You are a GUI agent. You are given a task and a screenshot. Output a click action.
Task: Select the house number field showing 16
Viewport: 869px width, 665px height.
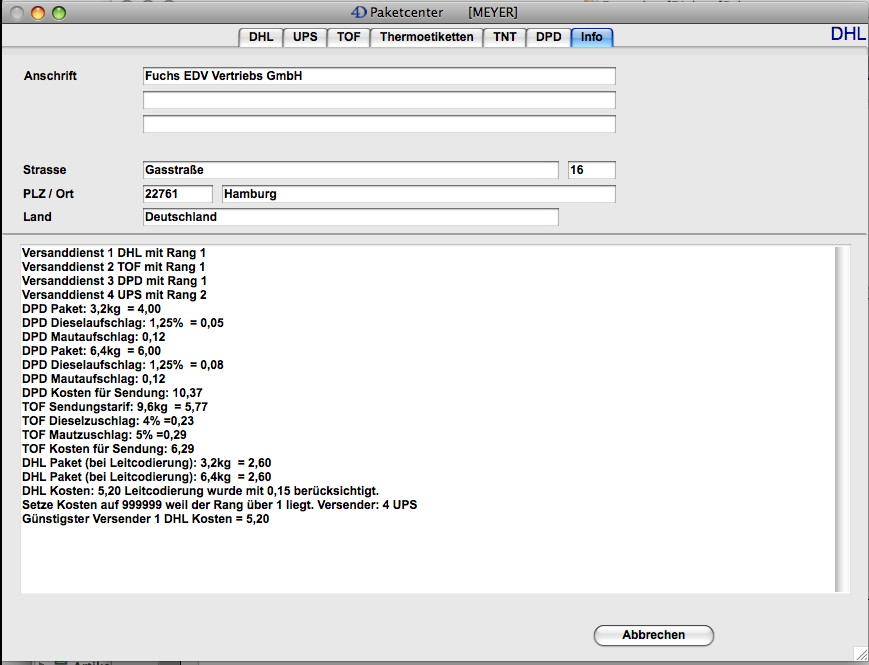coord(591,170)
